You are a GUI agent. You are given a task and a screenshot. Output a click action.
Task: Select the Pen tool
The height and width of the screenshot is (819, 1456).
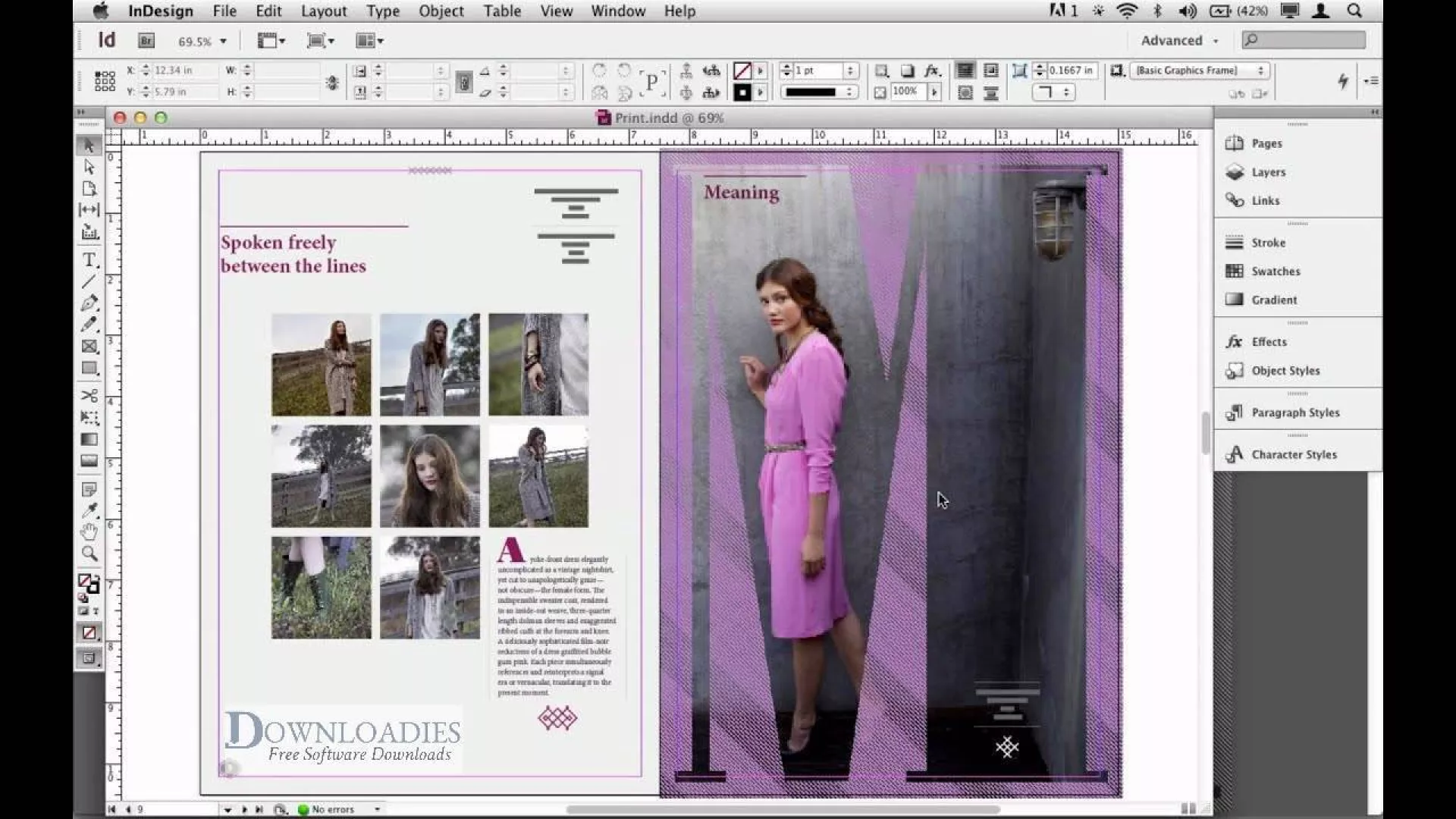pos(89,303)
